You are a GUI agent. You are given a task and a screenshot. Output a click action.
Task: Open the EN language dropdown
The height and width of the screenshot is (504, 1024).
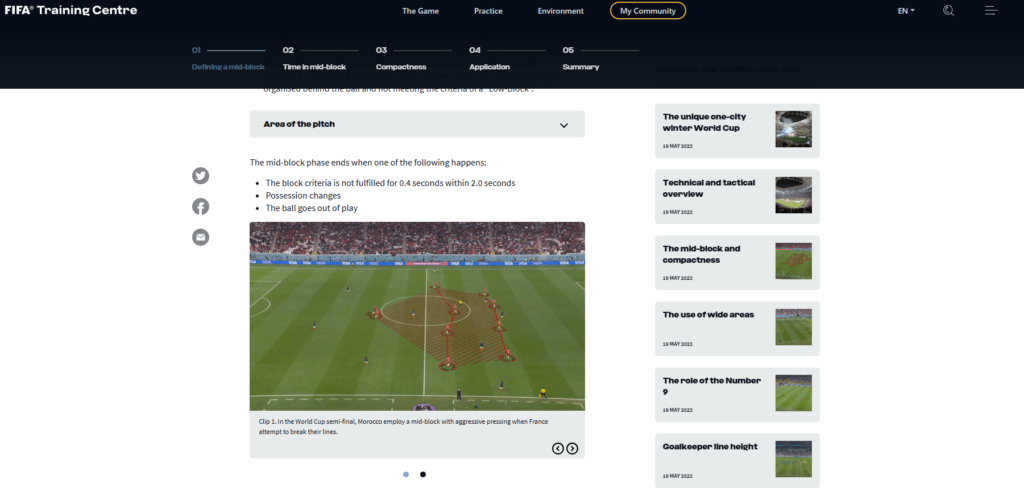[x=906, y=11]
